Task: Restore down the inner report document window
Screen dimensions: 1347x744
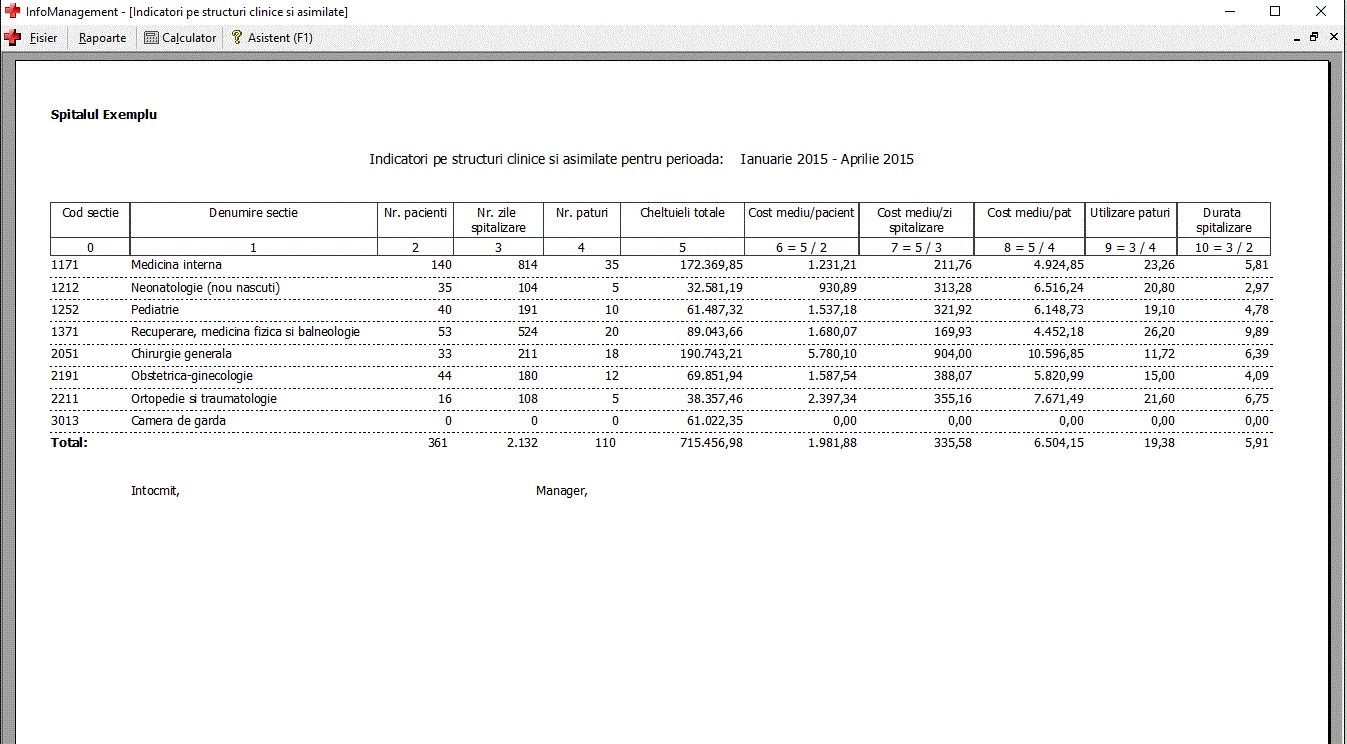Action: coord(1314,37)
